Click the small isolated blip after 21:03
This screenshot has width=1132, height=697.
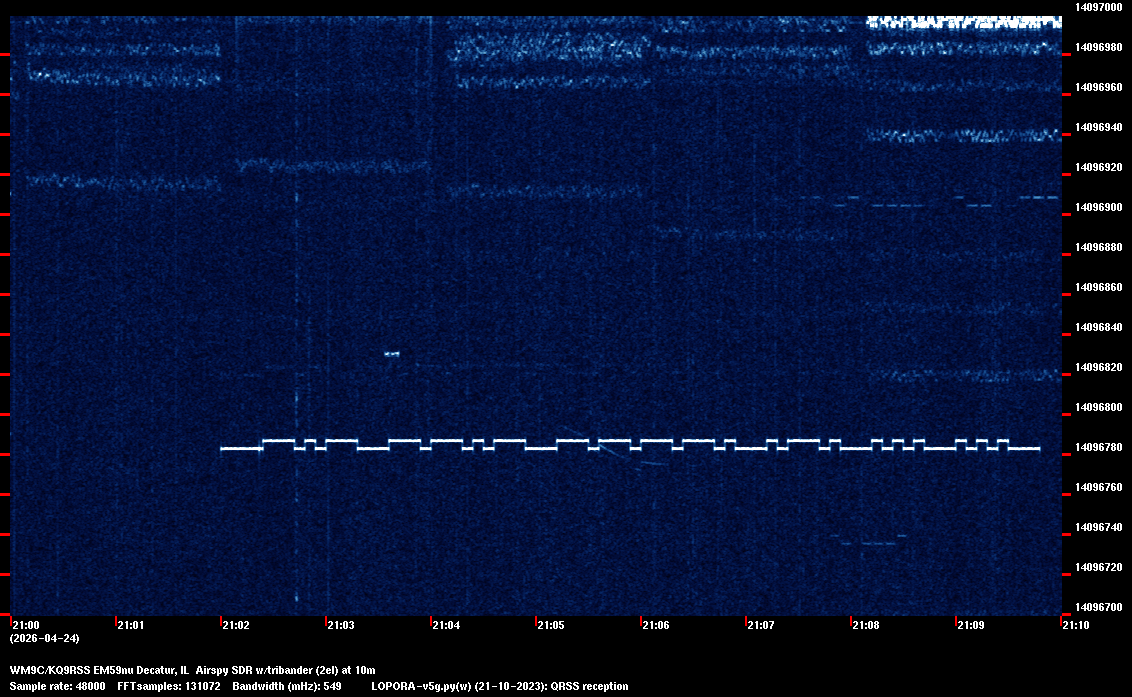coord(392,353)
